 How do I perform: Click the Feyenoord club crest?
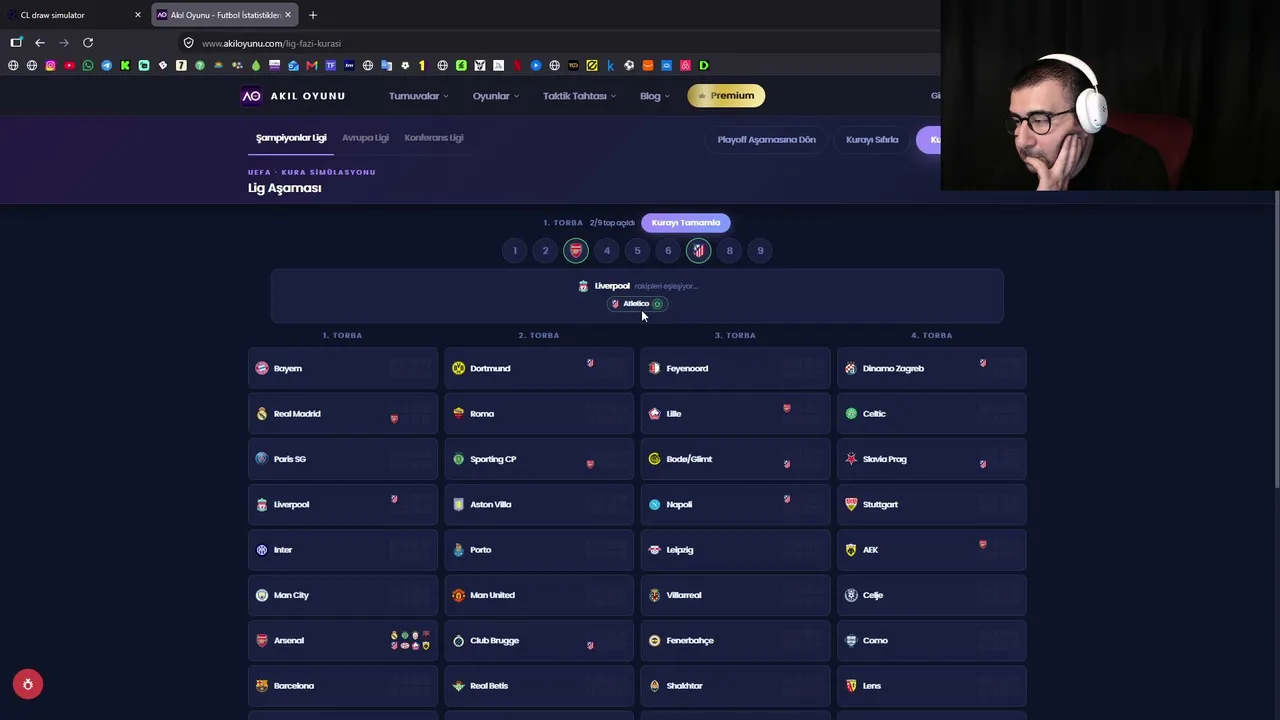tap(655, 369)
